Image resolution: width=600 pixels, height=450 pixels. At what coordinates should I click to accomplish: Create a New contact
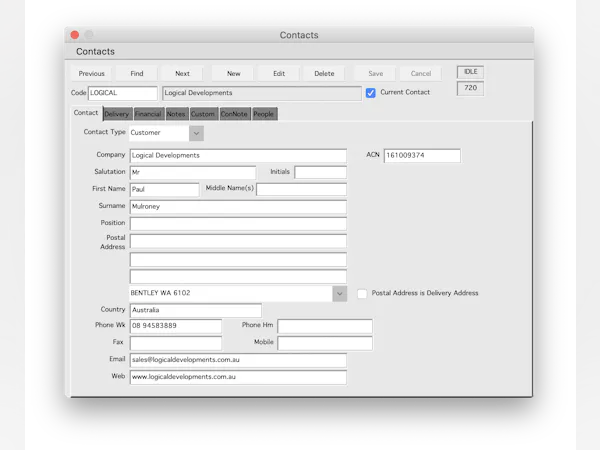[233, 73]
